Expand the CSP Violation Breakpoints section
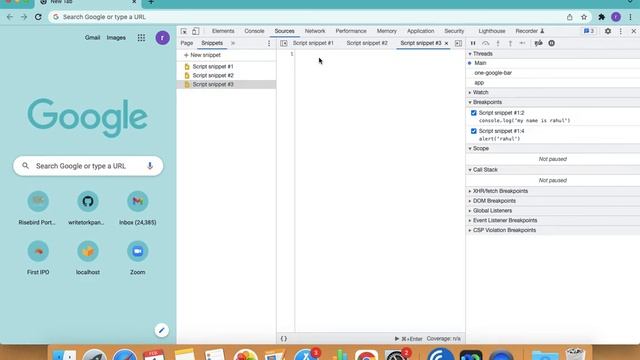The width and height of the screenshot is (640, 360). tap(553, 230)
